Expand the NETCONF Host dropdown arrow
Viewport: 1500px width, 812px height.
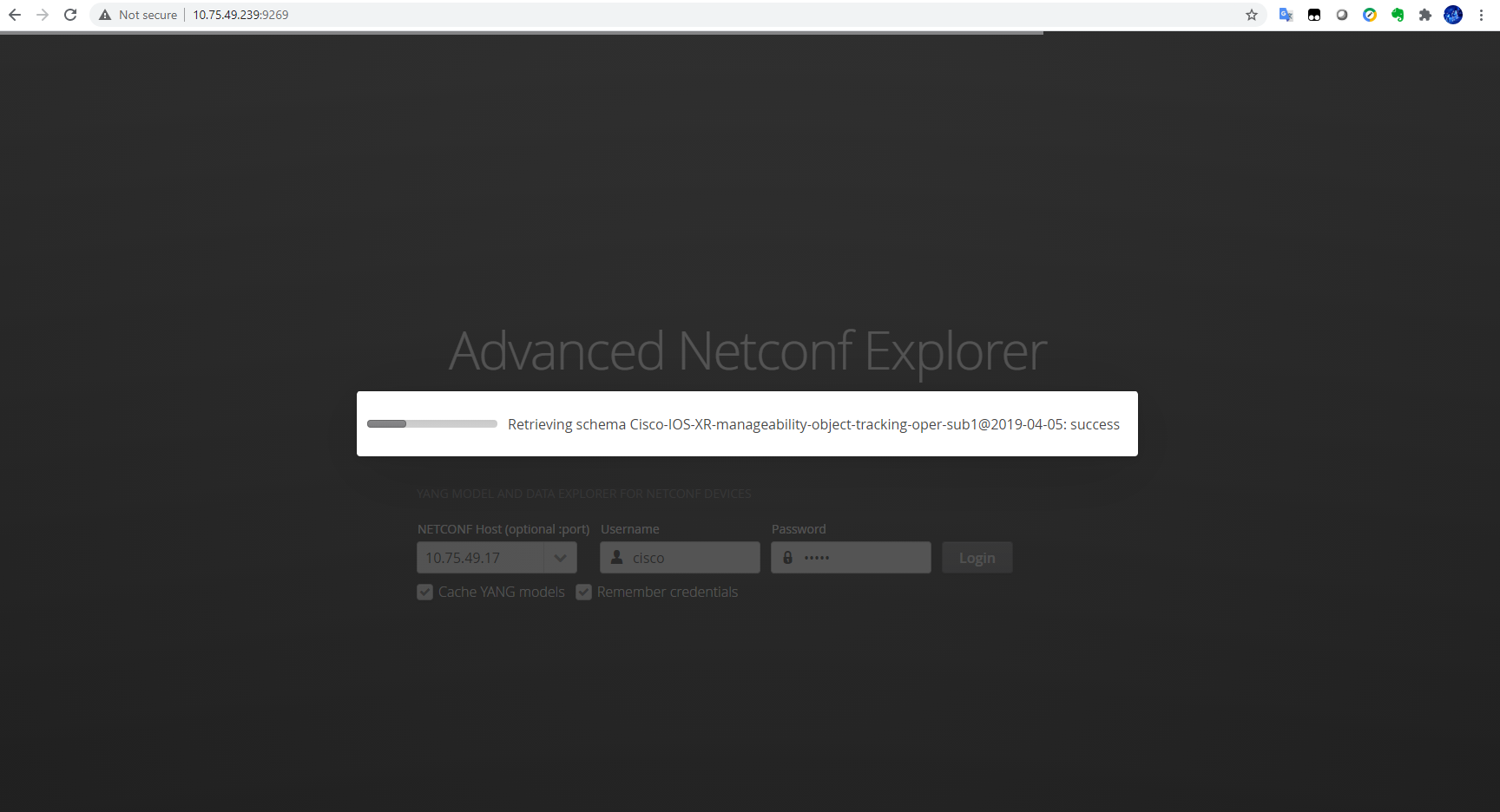pyautogui.click(x=560, y=558)
